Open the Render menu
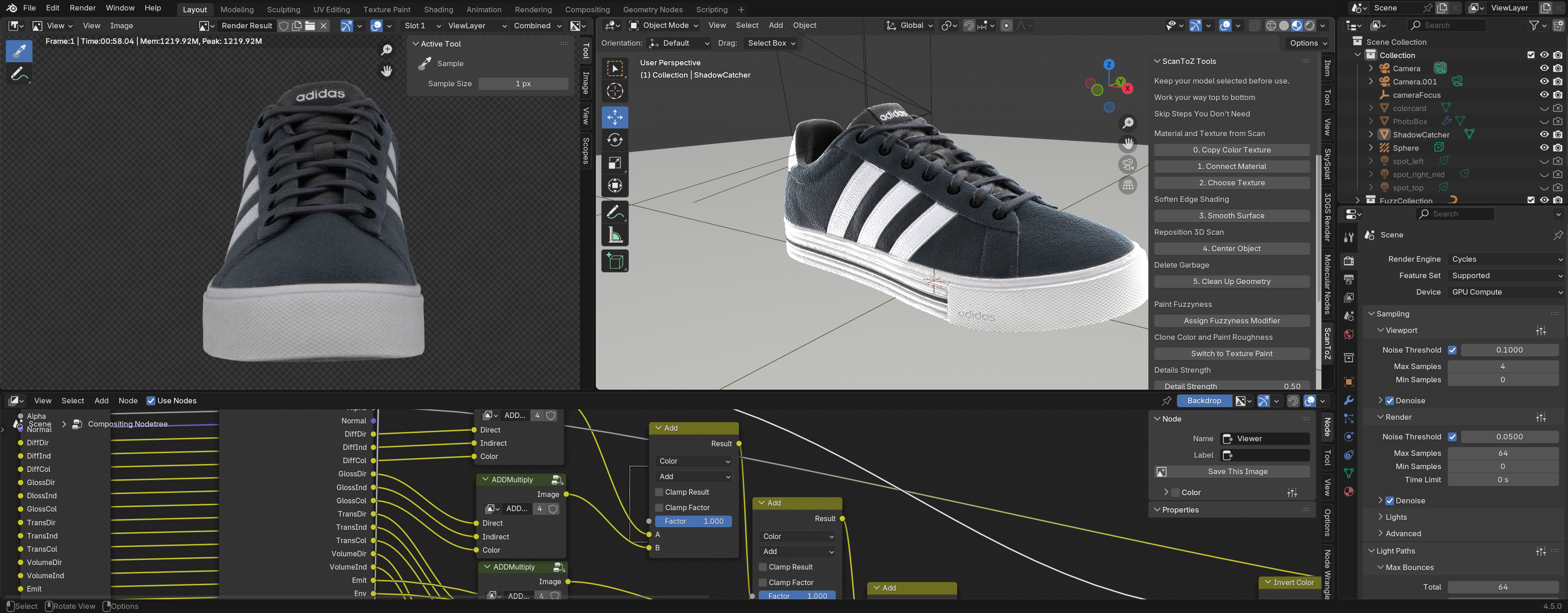 [82, 8]
